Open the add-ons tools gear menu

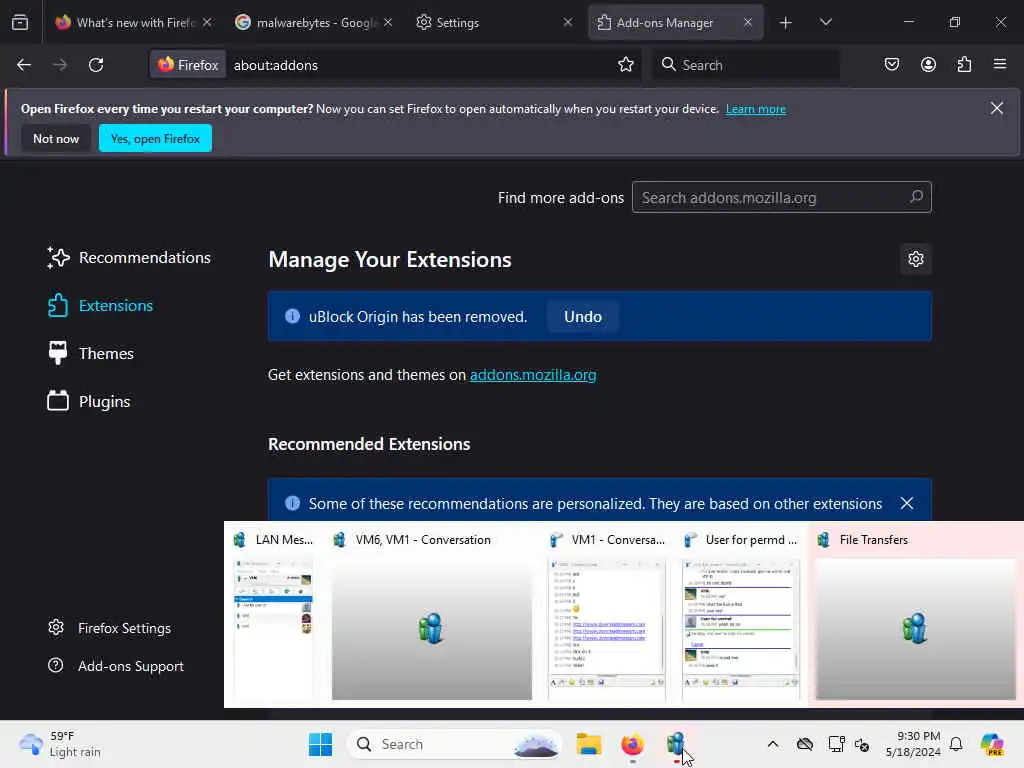916,259
